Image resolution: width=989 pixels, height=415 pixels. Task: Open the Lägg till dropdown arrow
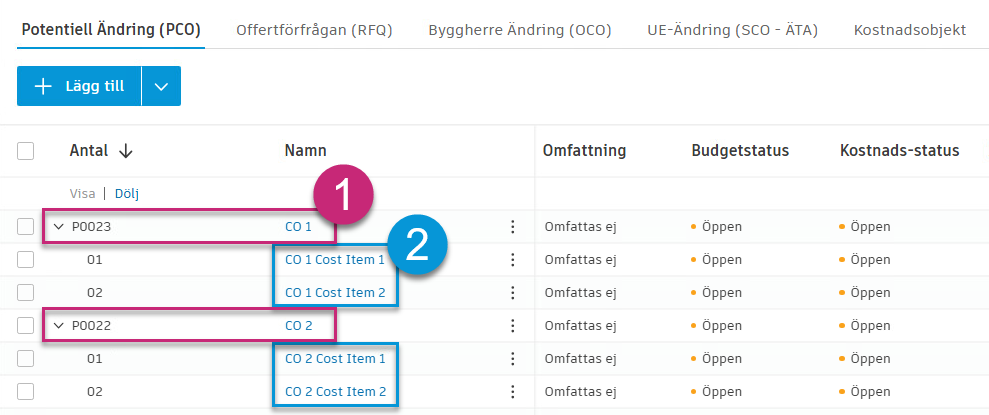tap(161, 86)
